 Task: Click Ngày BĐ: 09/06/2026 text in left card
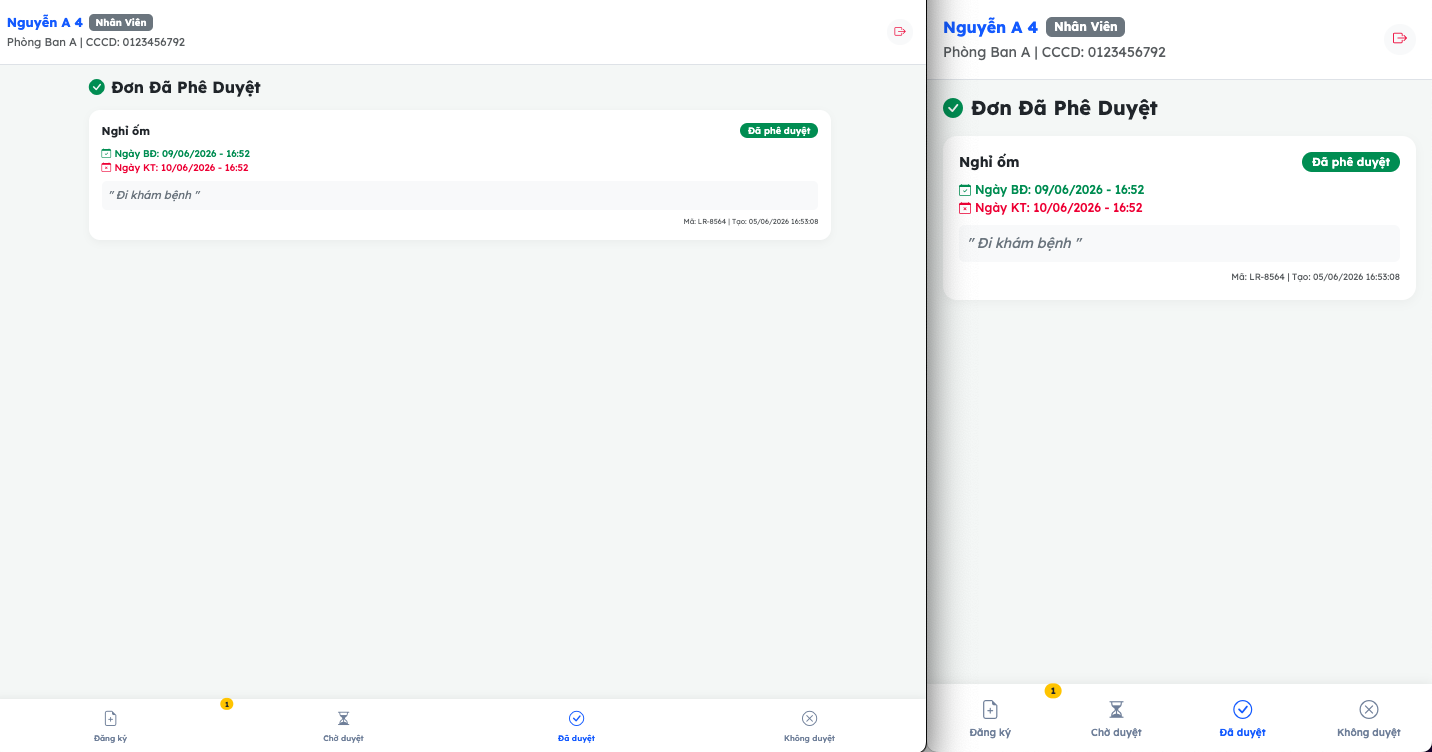(x=182, y=154)
